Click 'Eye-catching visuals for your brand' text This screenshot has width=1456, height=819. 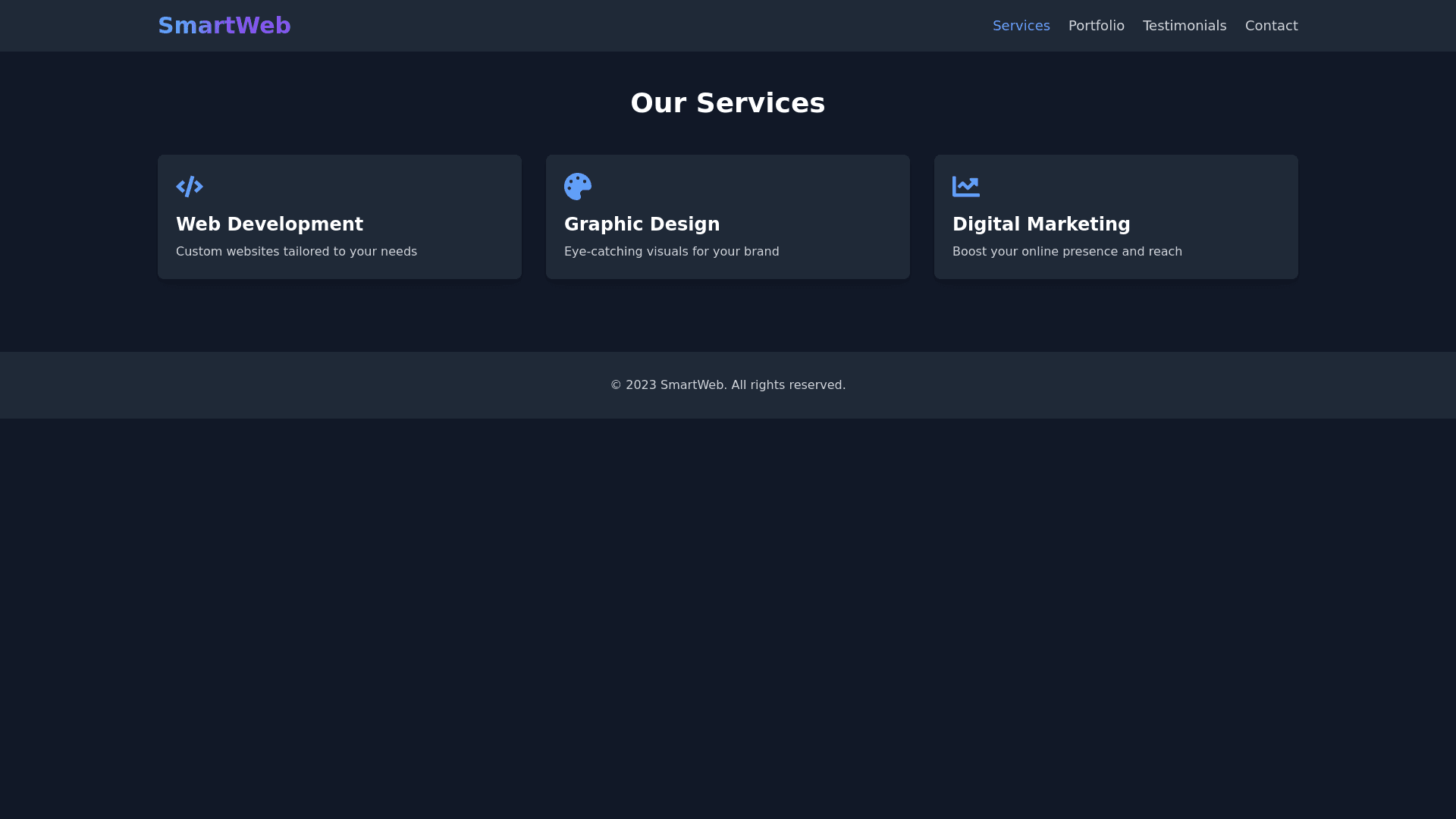pos(671,252)
